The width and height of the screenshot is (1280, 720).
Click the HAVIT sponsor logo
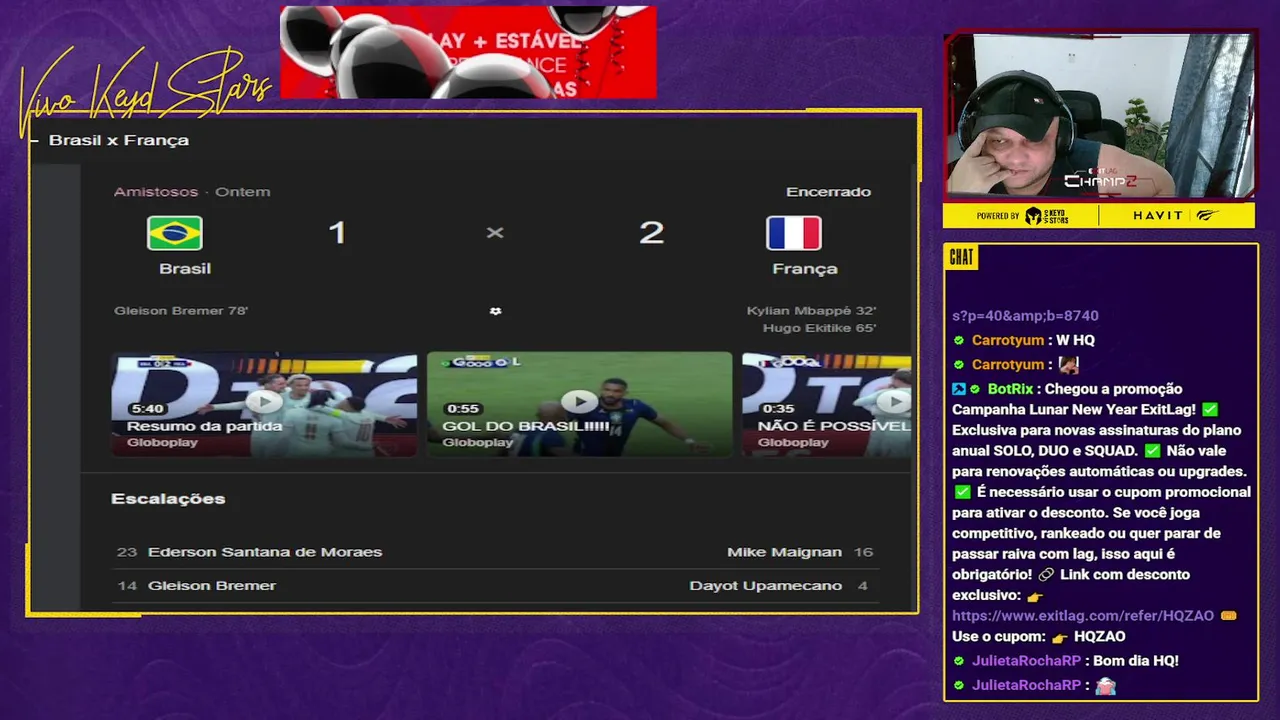[1158, 216]
